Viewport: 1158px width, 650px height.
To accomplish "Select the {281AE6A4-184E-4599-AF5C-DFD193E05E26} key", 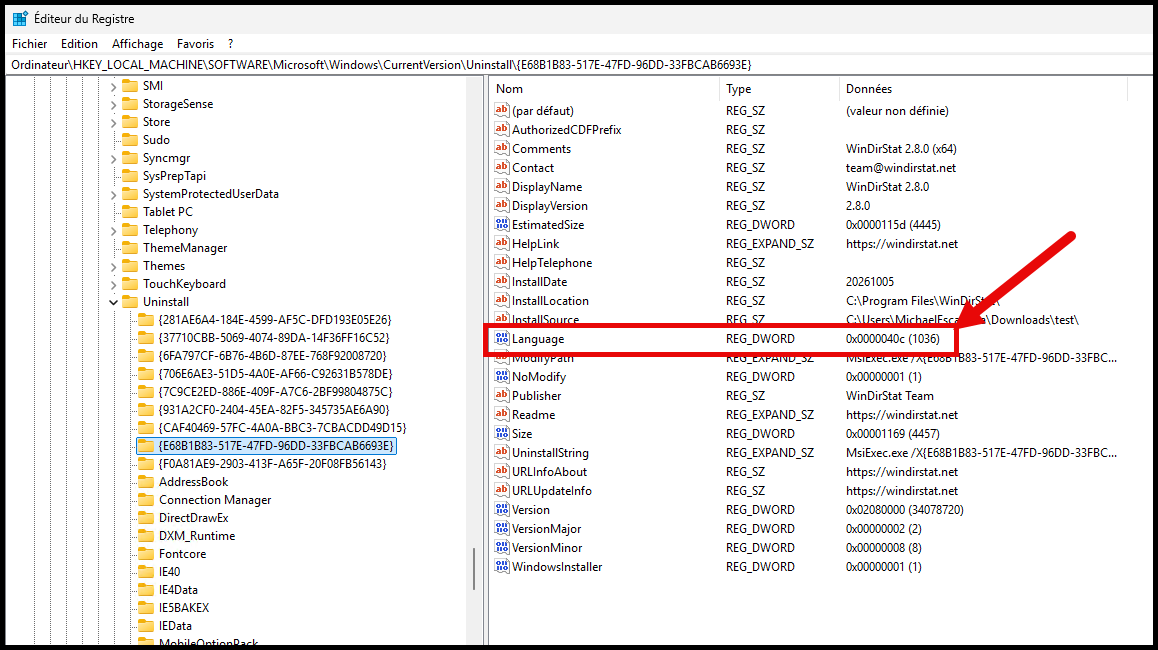I will tap(275, 320).
